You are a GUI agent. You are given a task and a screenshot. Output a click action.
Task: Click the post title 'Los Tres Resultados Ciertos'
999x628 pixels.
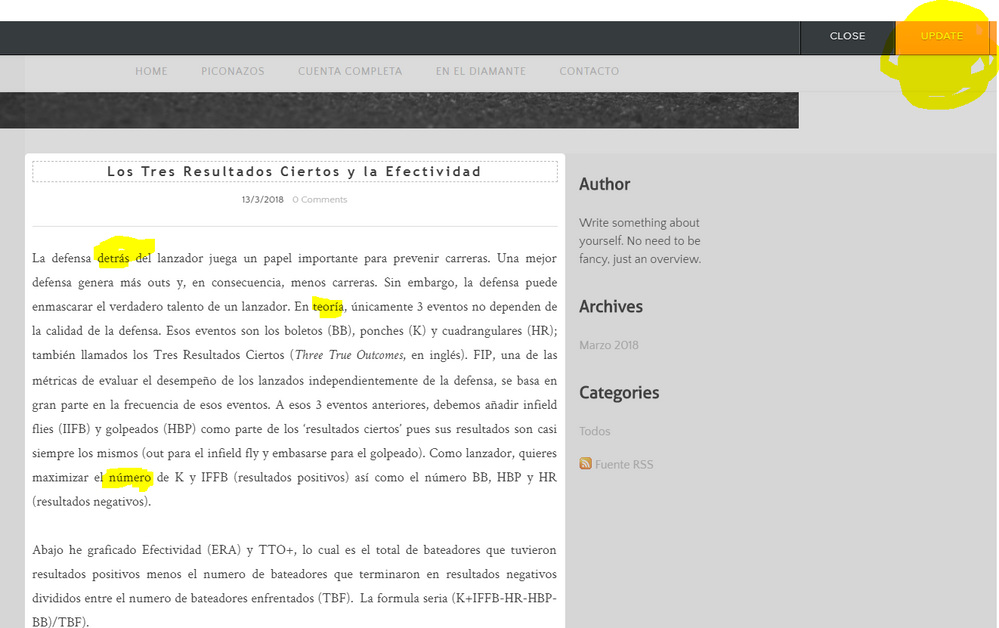[294, 172]
